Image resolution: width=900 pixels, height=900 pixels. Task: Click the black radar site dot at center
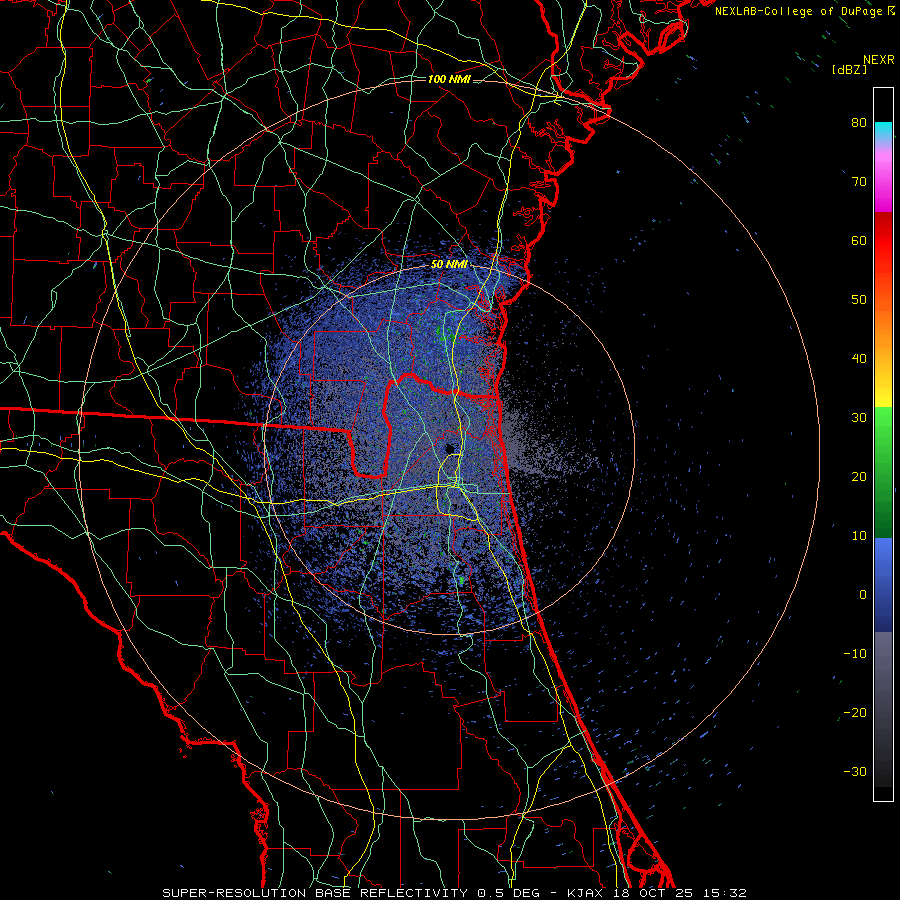(450, 448)
